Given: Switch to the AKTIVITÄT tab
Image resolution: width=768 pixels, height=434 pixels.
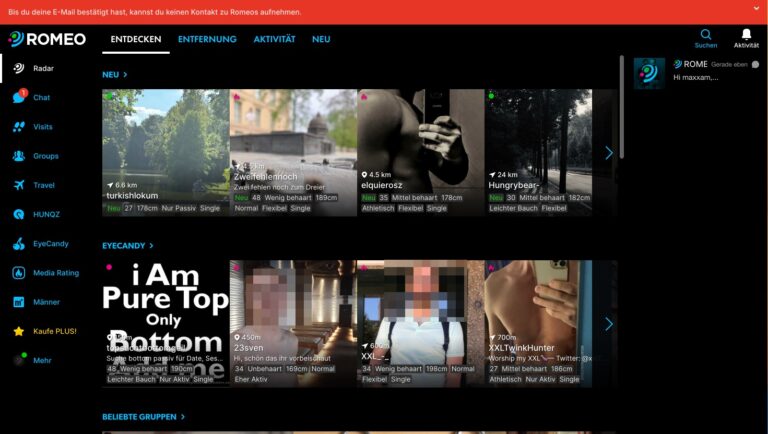Looking at the screenshot, I should tap(274, 39).
